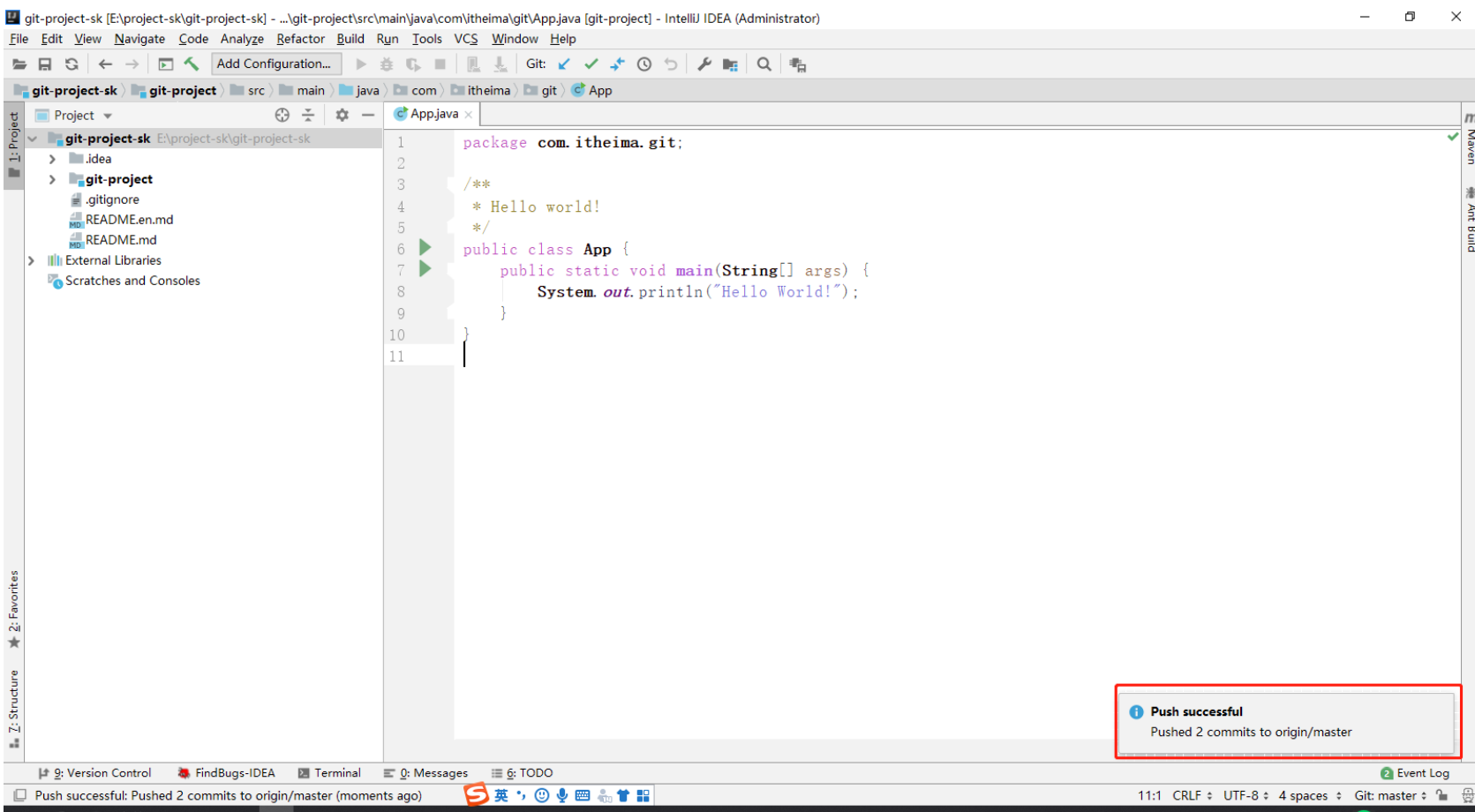Viewport: 1475px width, 812px height.
Task: Click the Synchronize refresh icon in toolbar
Action: point(71,64)
